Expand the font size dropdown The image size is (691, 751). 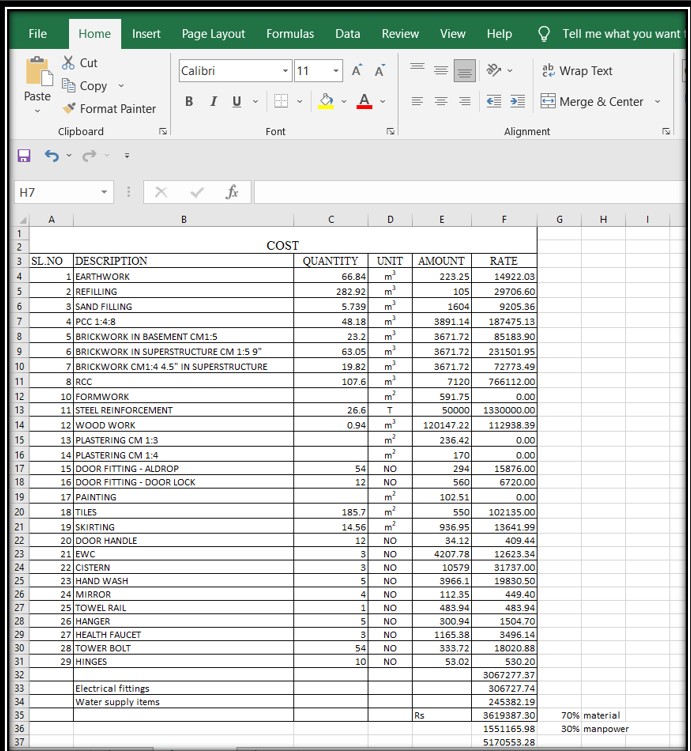click(335, 71)
